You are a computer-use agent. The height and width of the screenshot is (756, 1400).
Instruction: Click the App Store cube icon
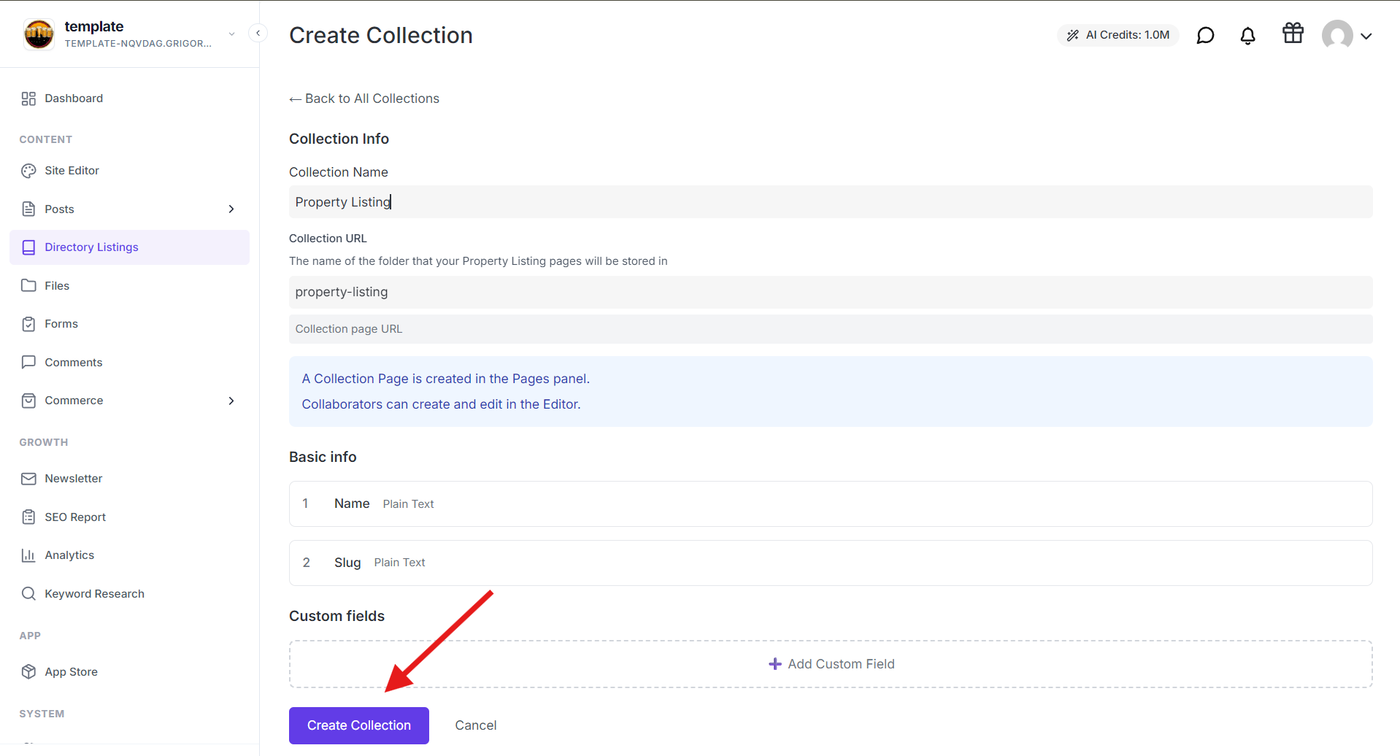point(28,672)
